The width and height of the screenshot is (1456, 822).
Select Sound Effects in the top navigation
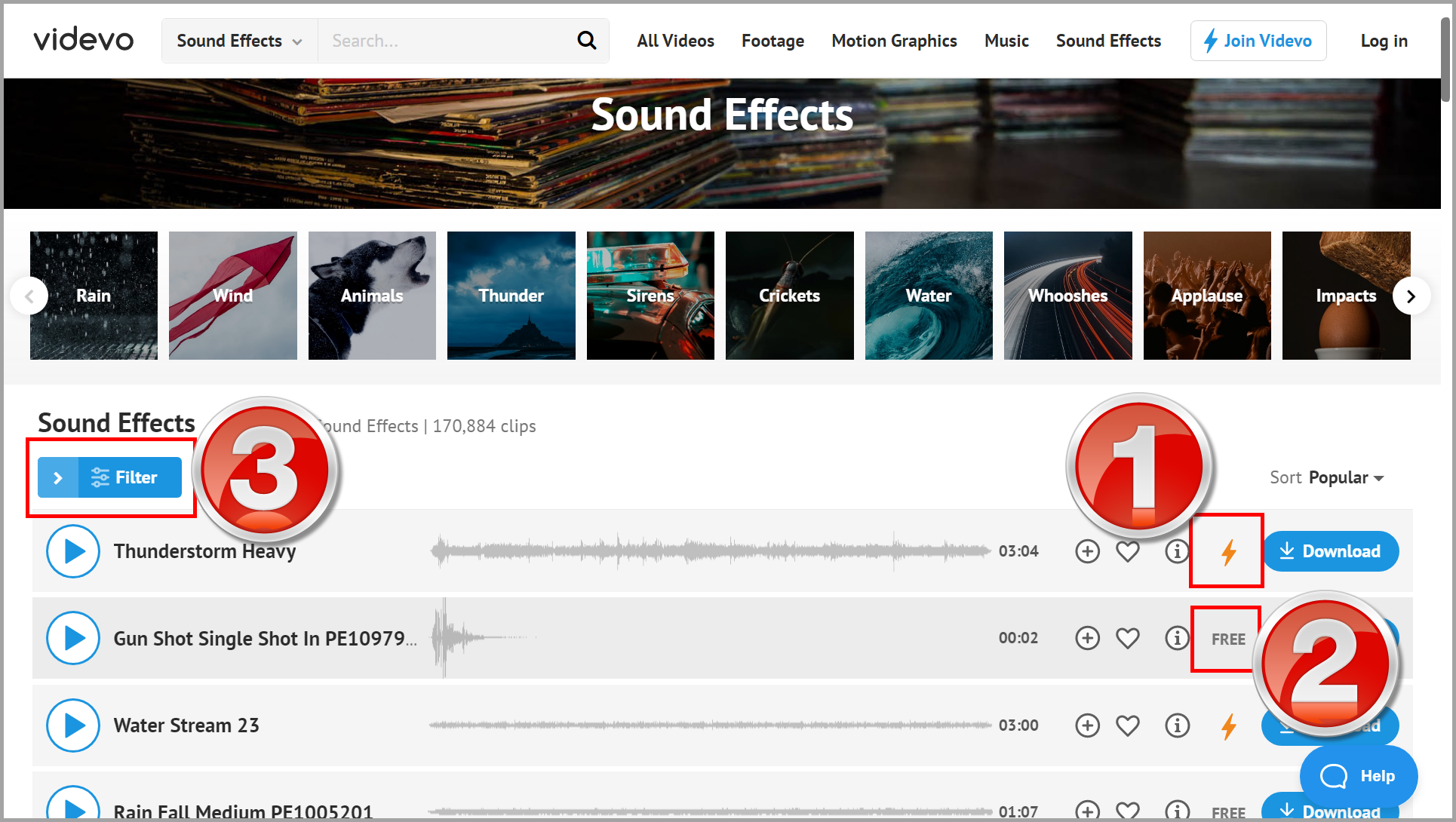[1108, 41]
